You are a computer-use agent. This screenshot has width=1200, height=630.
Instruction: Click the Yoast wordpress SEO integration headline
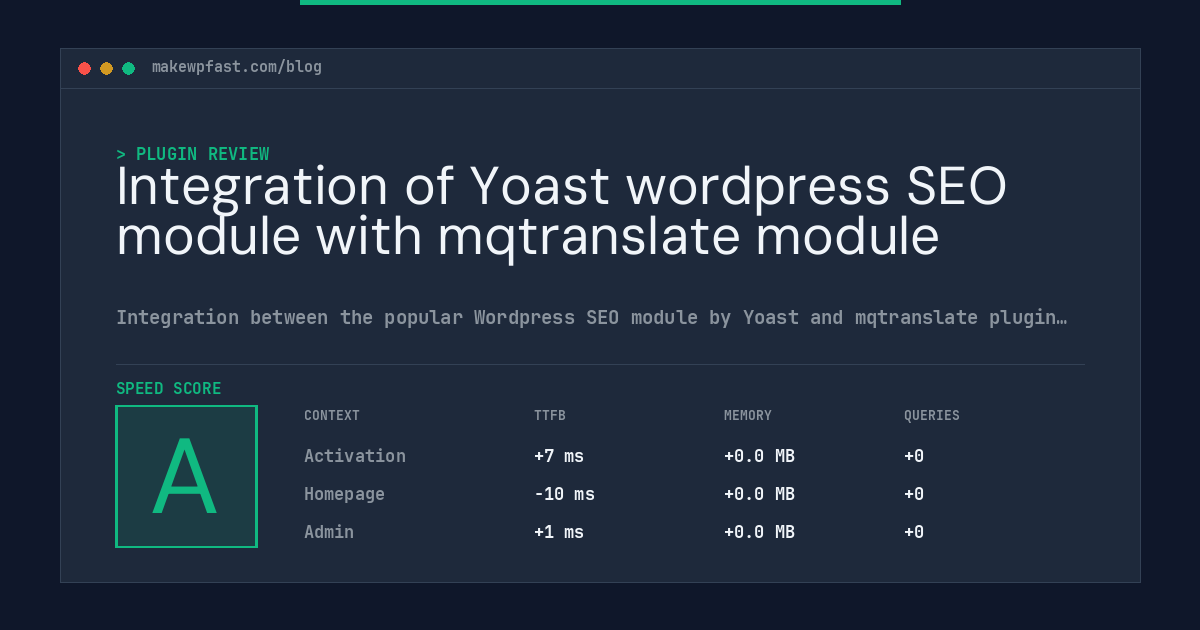561,211
